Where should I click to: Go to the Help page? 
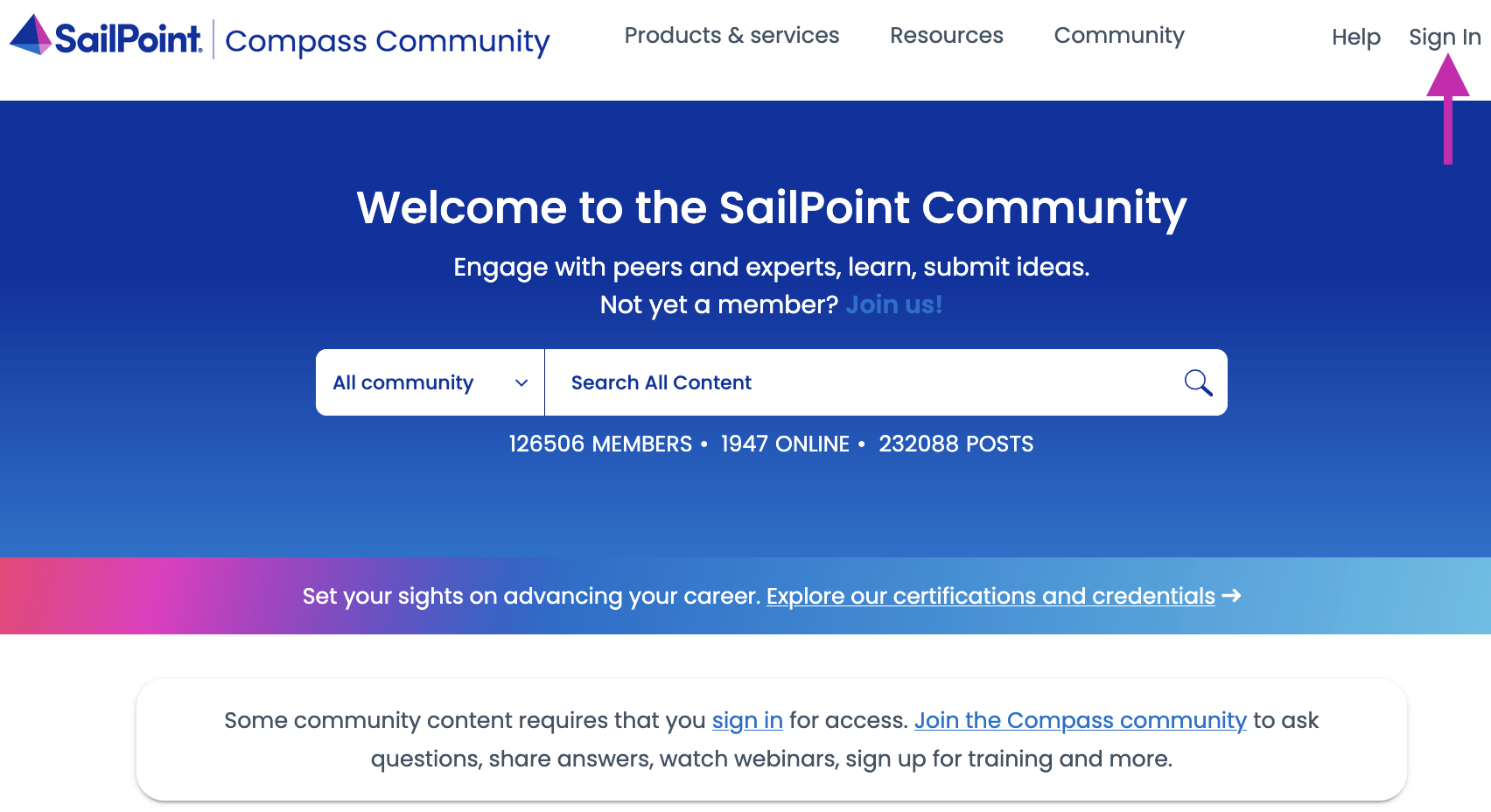point(1355,37)
